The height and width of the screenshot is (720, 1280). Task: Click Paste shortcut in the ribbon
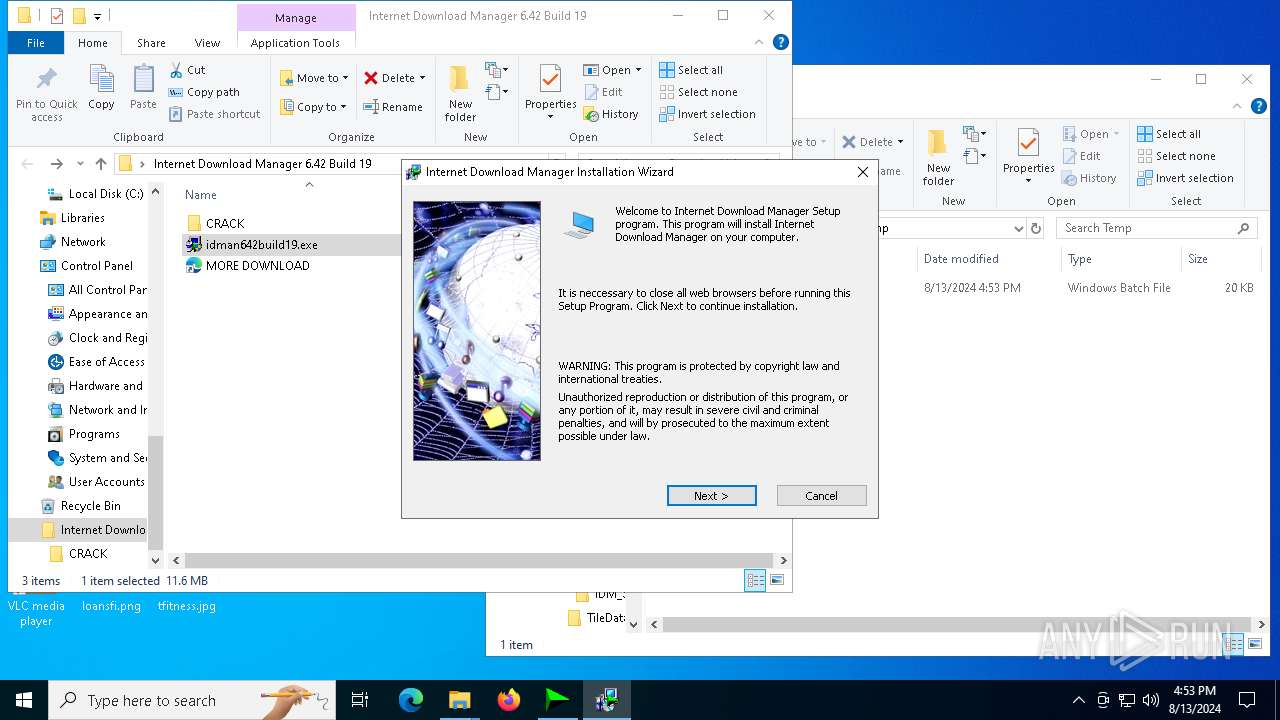click(x=214, y=114)
